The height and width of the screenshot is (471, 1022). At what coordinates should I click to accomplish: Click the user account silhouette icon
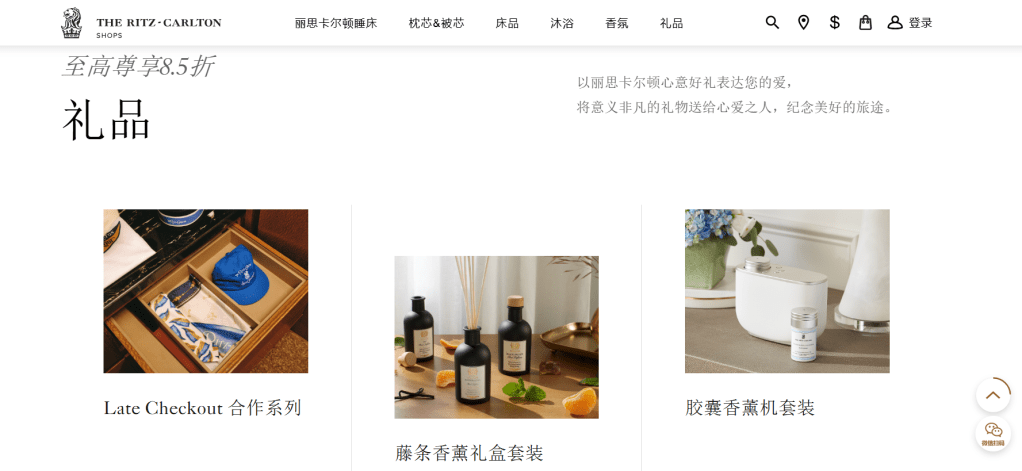pyautogui.click(x=895, y=23)
